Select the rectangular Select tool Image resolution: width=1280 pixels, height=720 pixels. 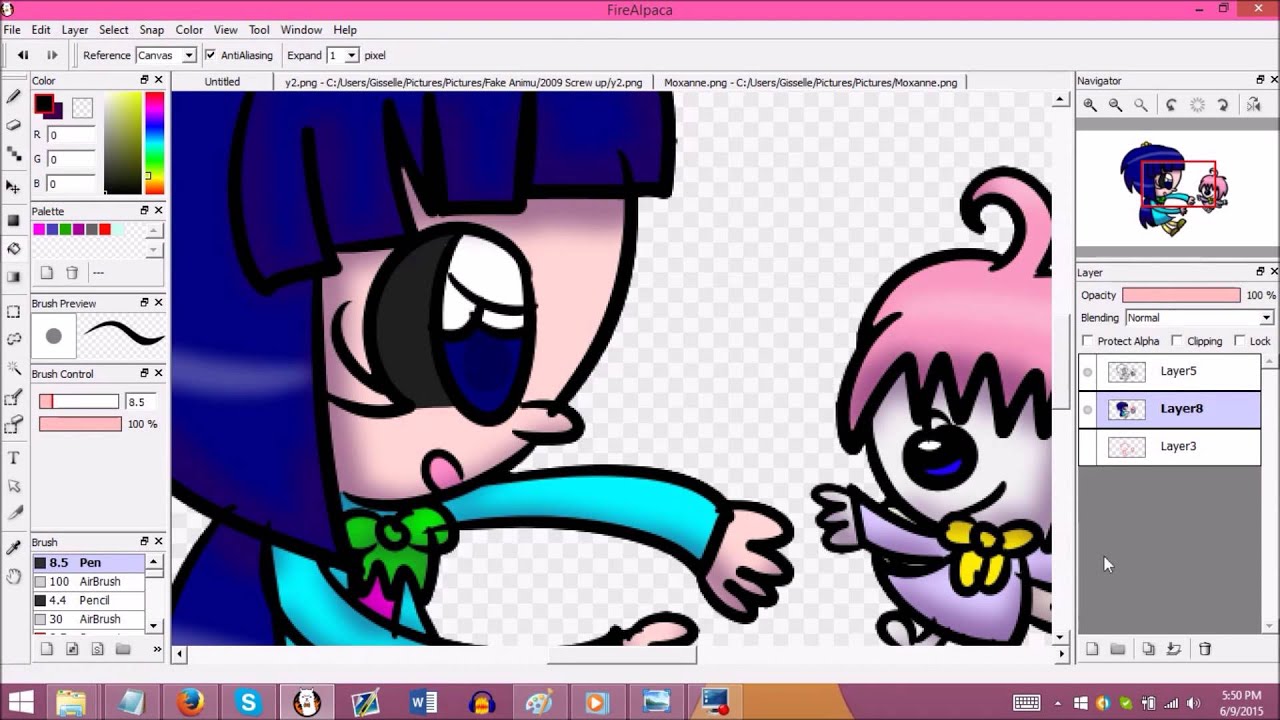click(x=13, y=312)
